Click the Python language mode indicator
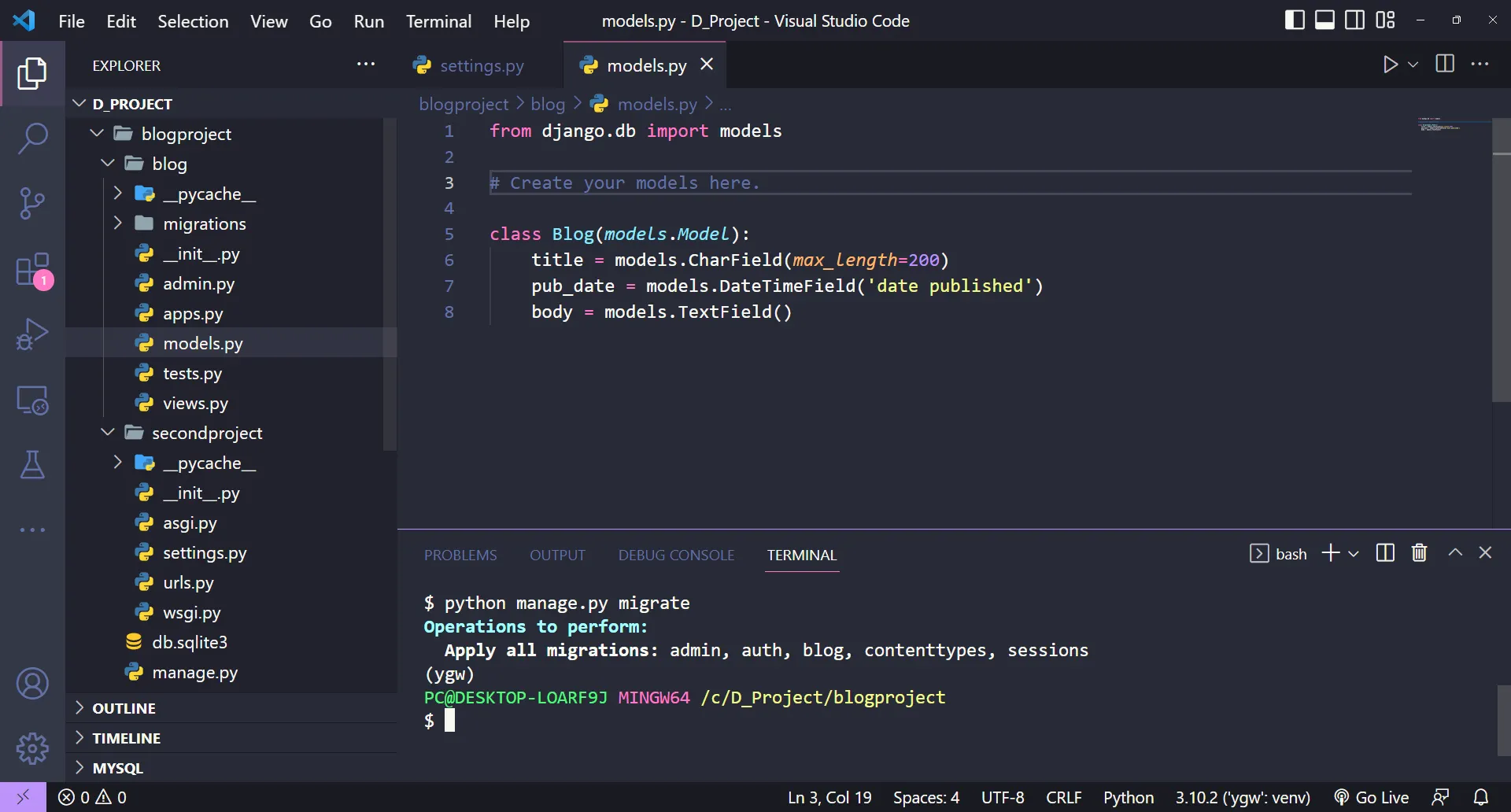This screenshot has width=1511, height=812. [x=1128, y=797]
